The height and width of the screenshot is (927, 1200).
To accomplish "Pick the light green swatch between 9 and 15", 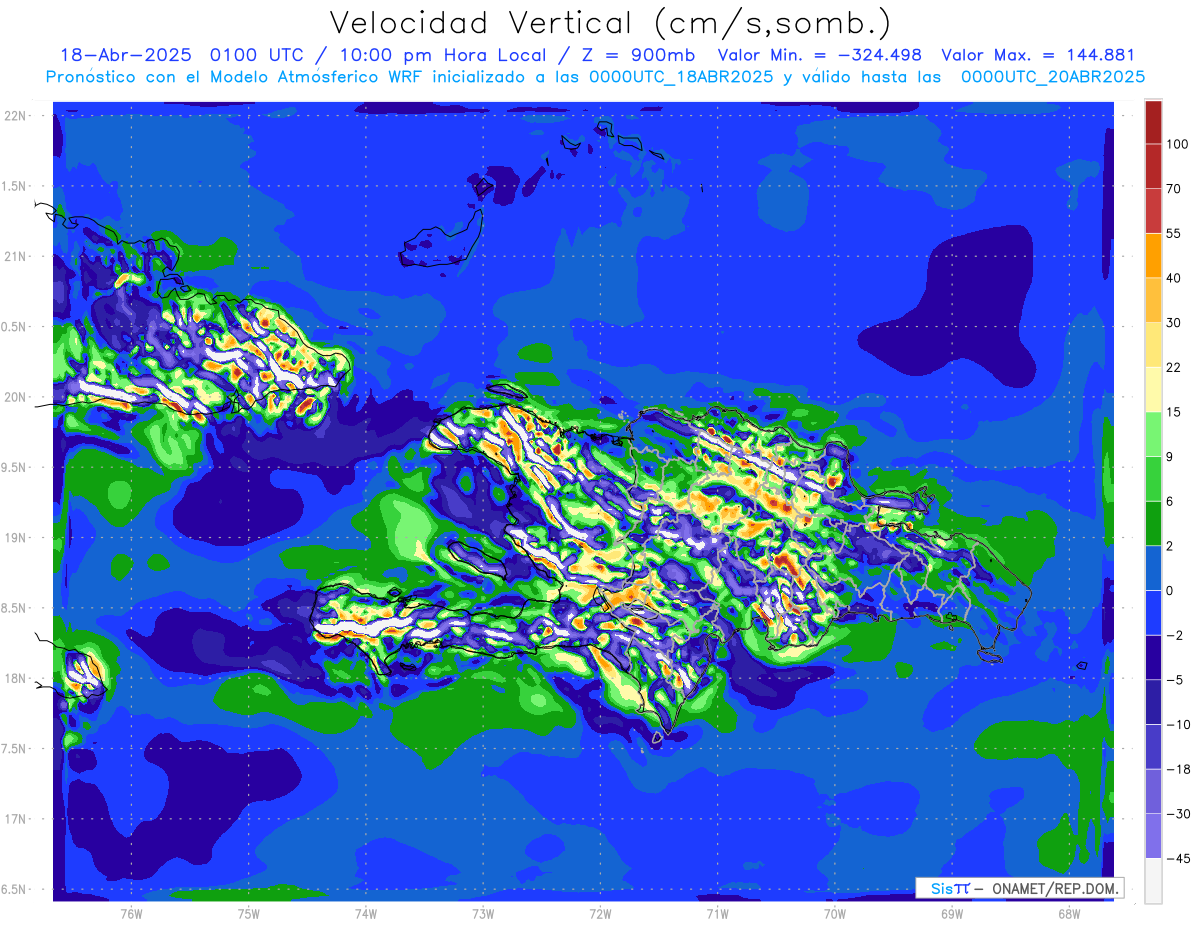I will point(1153,434).
